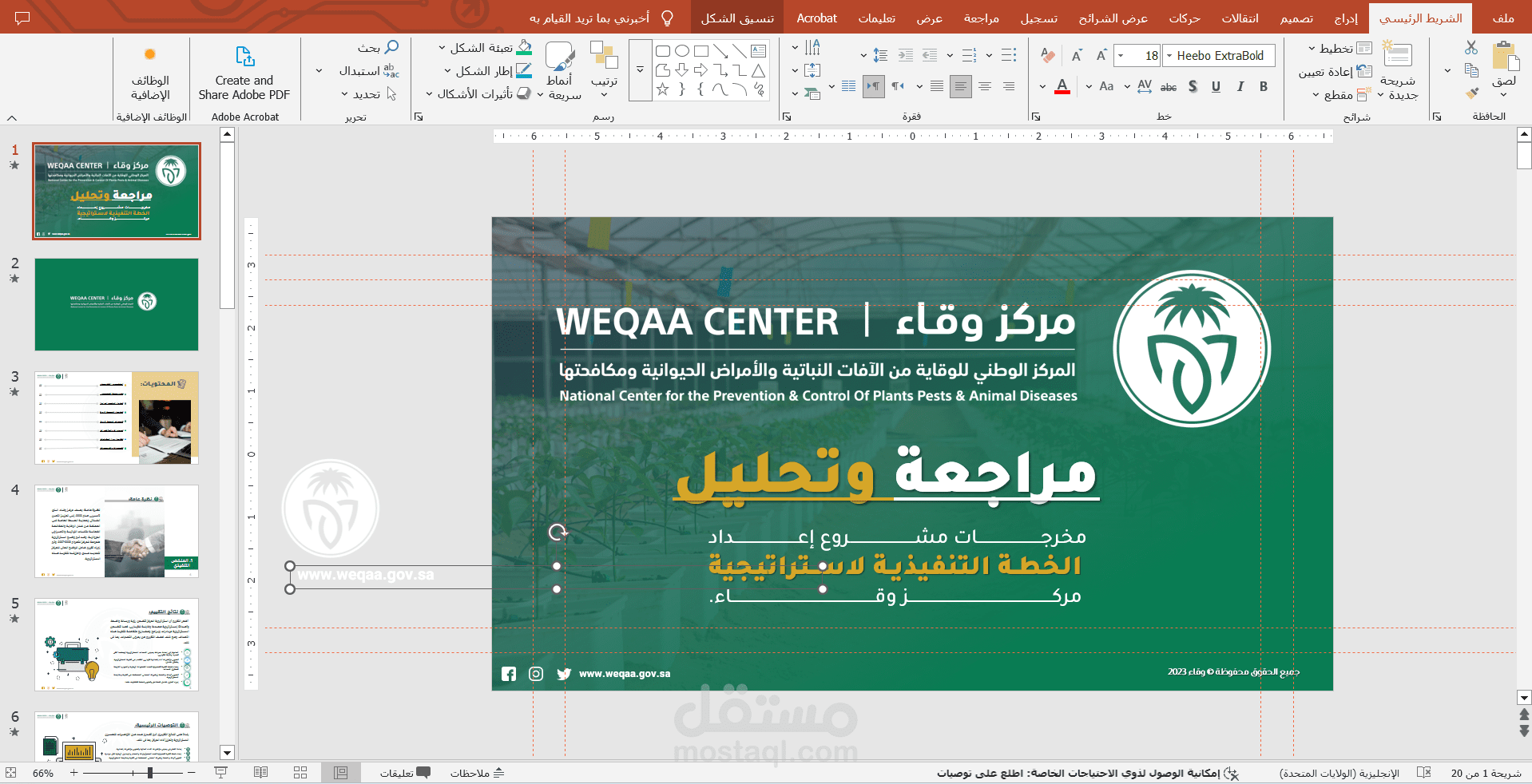
Task: Open the File (ملف) tab
Action: click(x=1503, y=18)
